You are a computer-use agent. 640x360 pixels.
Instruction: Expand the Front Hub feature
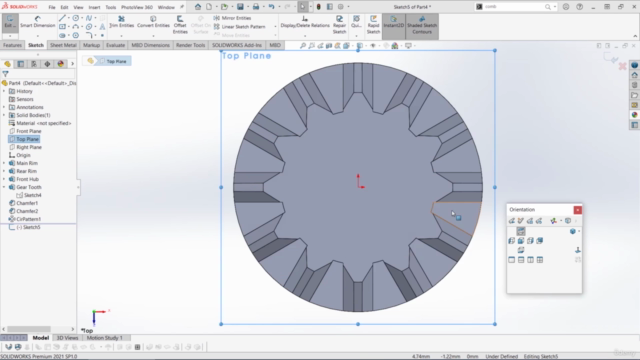[x=4, y=179]
